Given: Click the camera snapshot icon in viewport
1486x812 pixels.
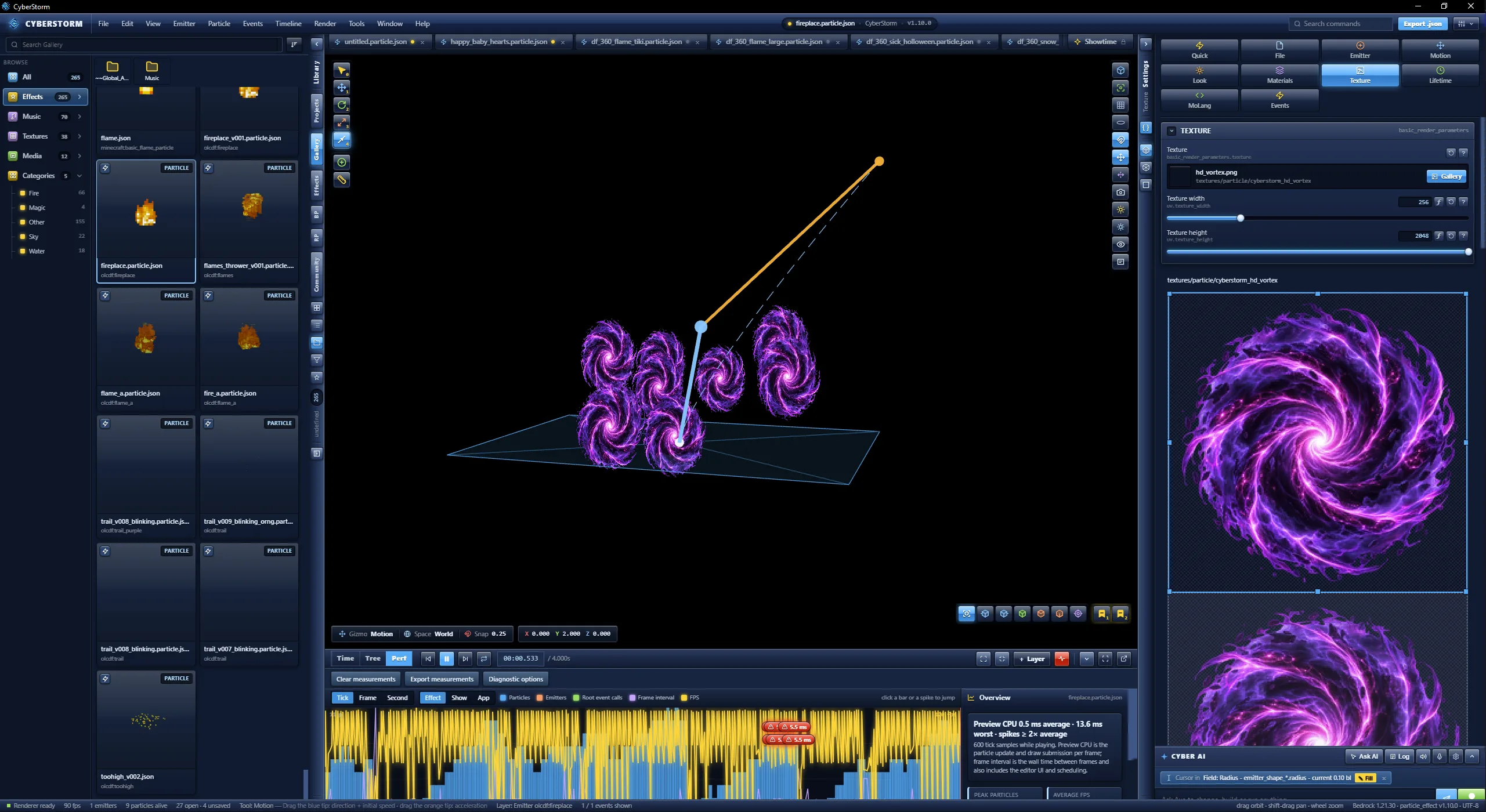Looking at the screenshot, I should (x=1120, y=192).
